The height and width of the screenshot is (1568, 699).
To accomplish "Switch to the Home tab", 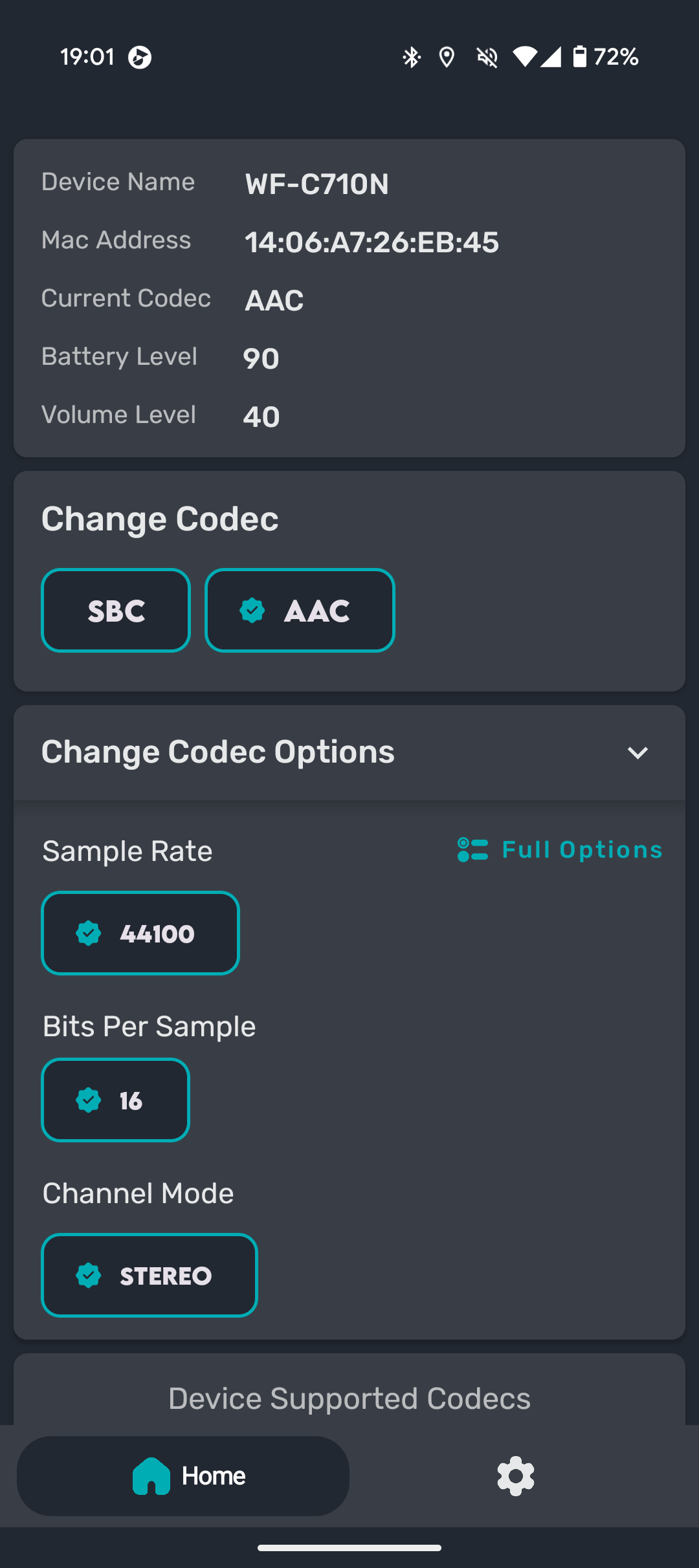I will pos(183,1475).
